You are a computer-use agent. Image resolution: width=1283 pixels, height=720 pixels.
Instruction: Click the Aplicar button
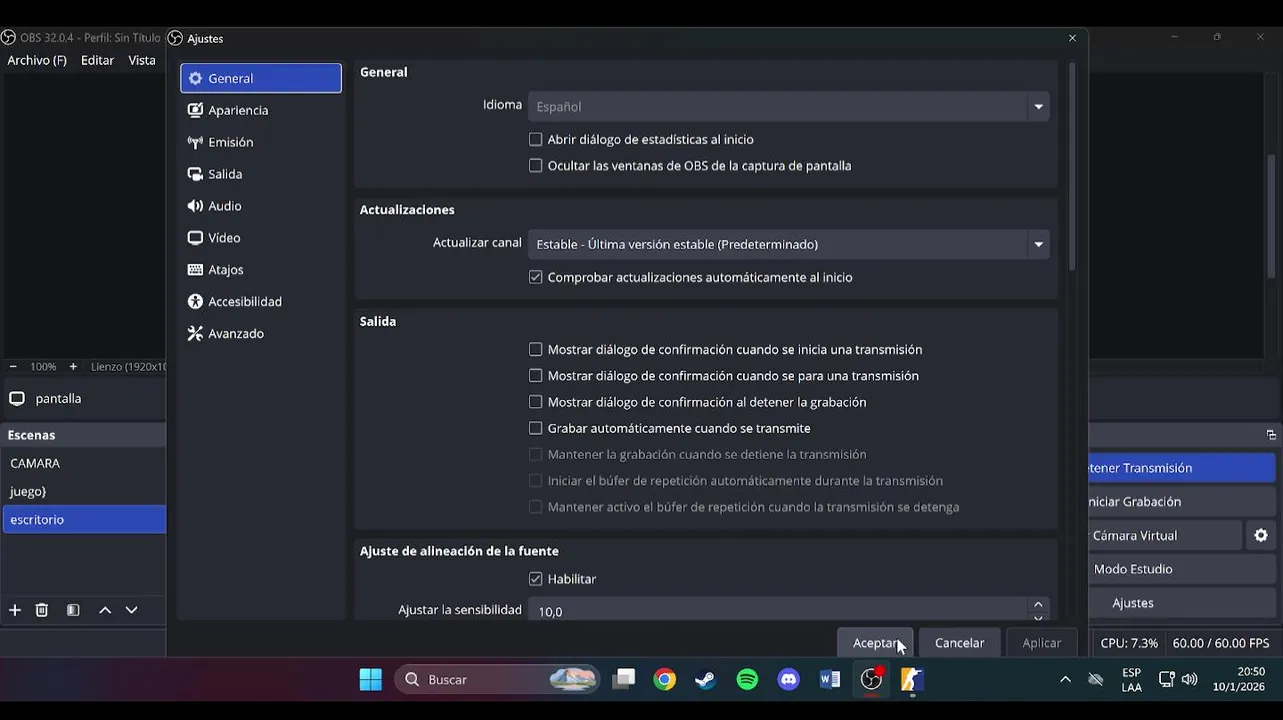[1041, 643]
